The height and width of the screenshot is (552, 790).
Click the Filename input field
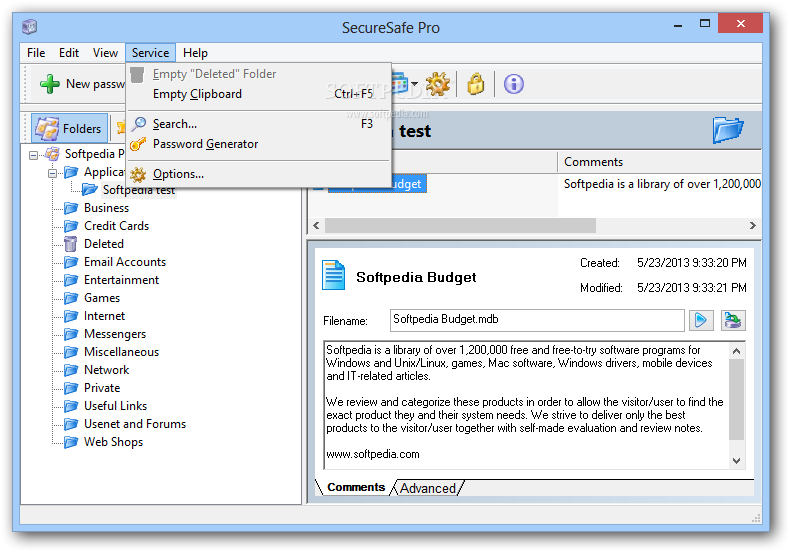point(537,320)
